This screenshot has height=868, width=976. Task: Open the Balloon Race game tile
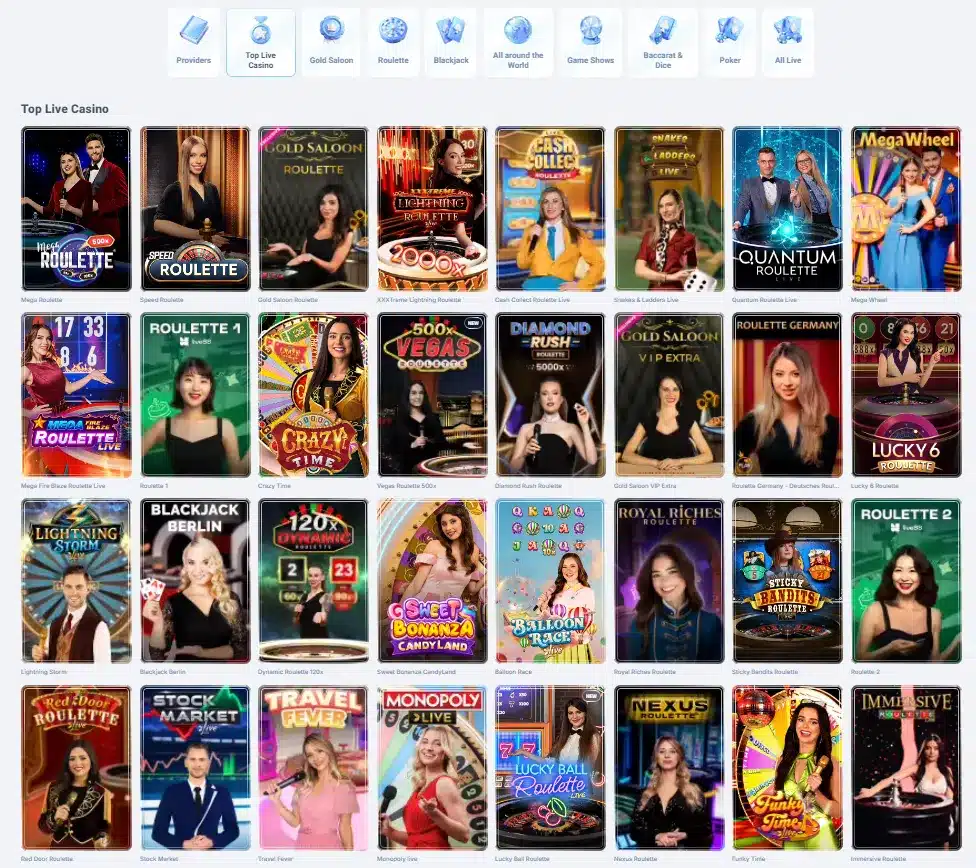(550, 581)
